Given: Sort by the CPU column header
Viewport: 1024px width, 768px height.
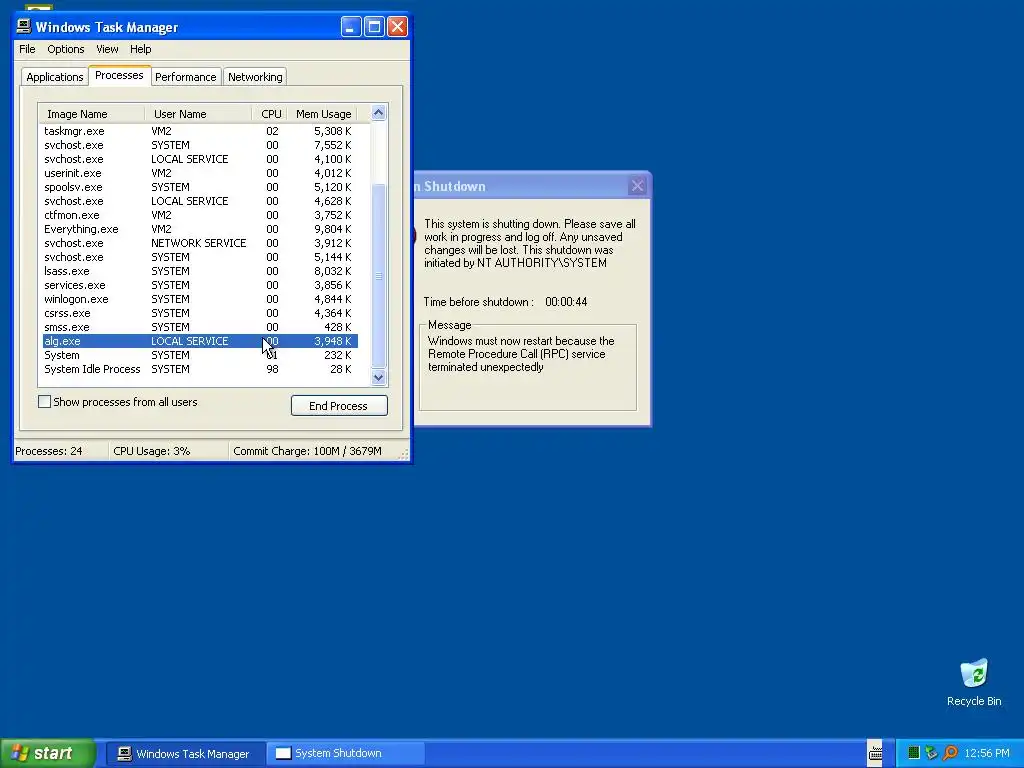Looking at the screenshot, I should 270,114.
